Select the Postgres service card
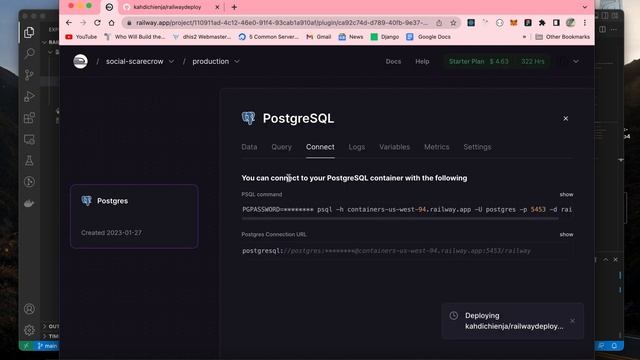Viewport: 640px width, 360px height. pos(134,216)
